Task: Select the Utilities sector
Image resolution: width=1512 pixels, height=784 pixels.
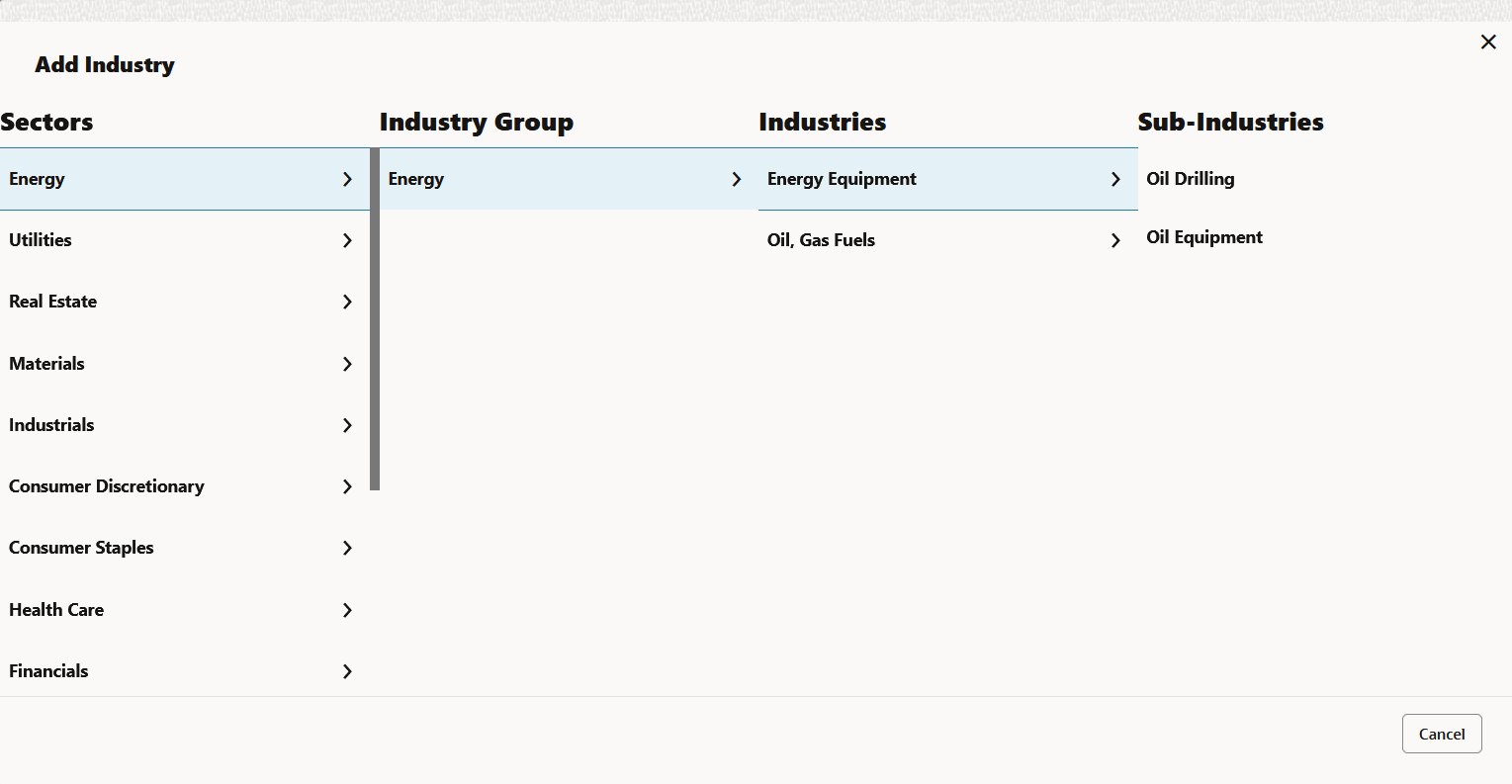Action: [185, 240]
